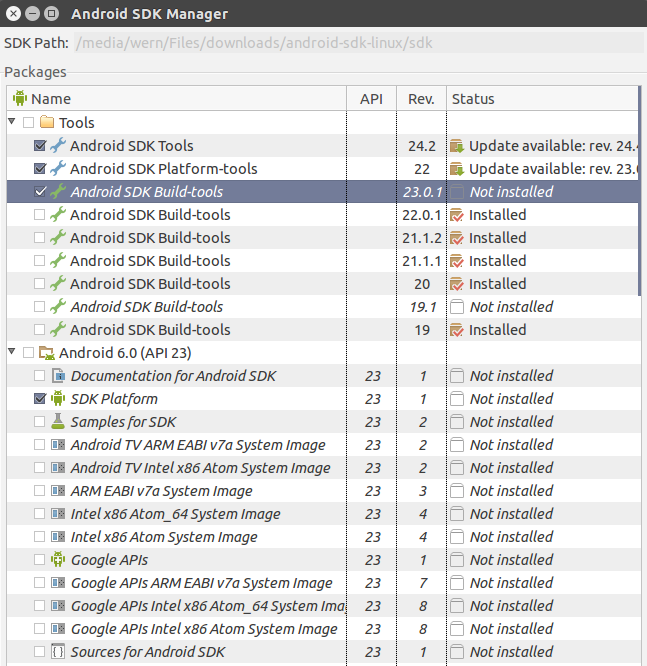This screenshot has height=666, width=647.
Task: Sort by the API column header
Action: 371,99
